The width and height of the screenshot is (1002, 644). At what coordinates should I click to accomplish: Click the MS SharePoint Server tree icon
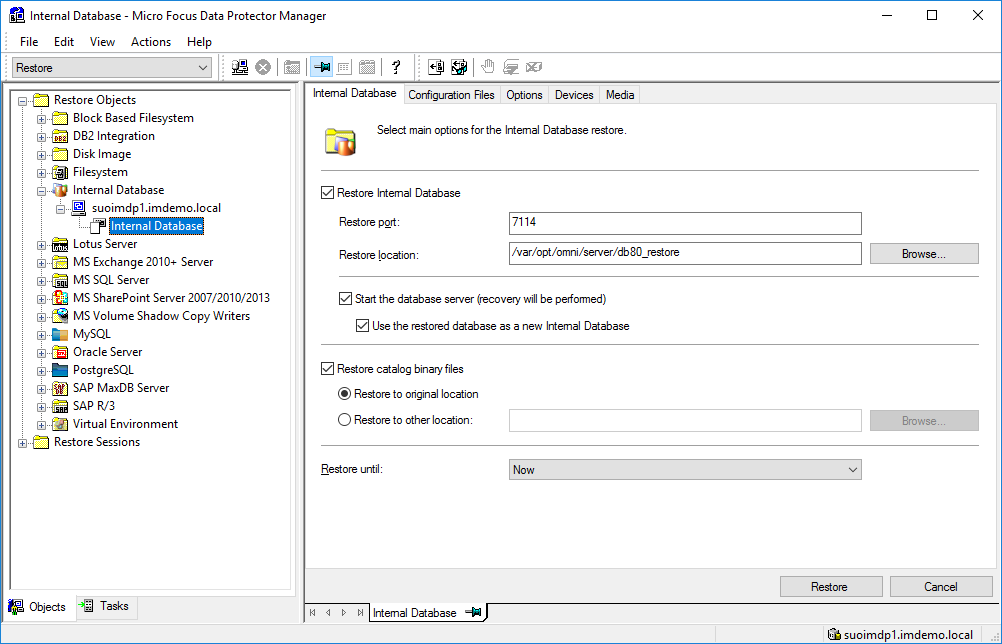coord(60,298)
